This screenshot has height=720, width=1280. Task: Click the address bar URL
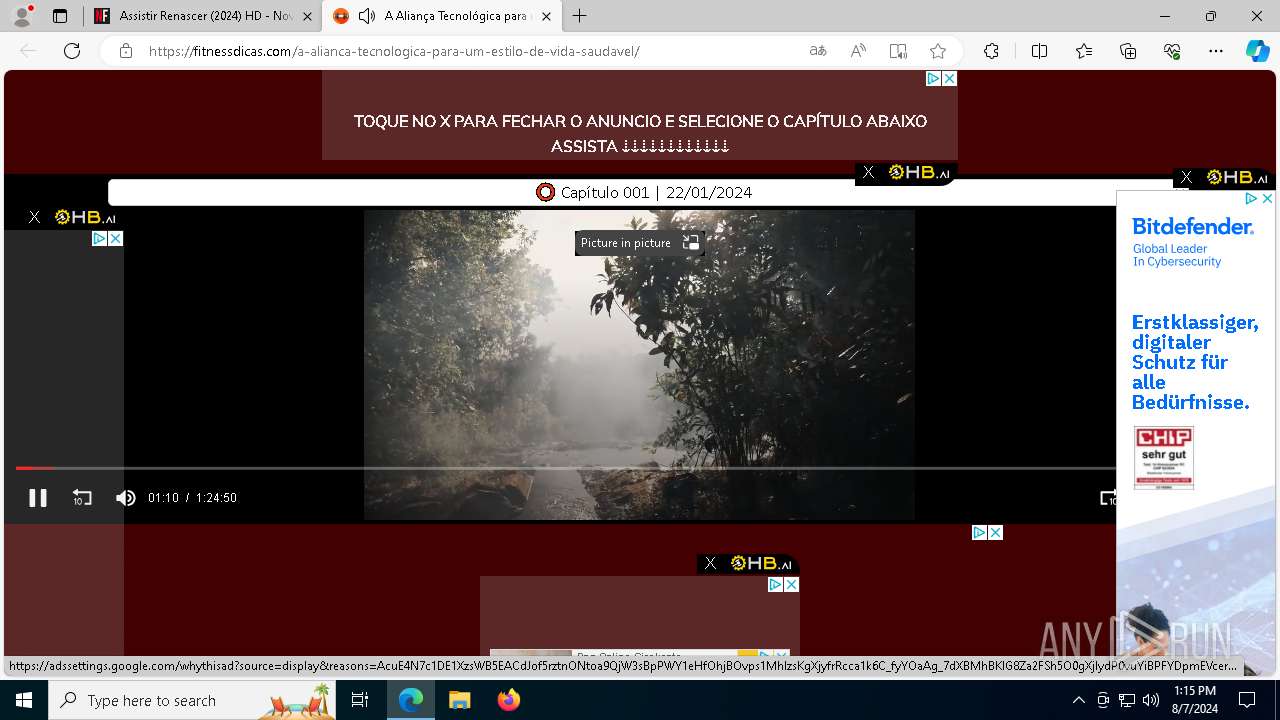(394, 51)
